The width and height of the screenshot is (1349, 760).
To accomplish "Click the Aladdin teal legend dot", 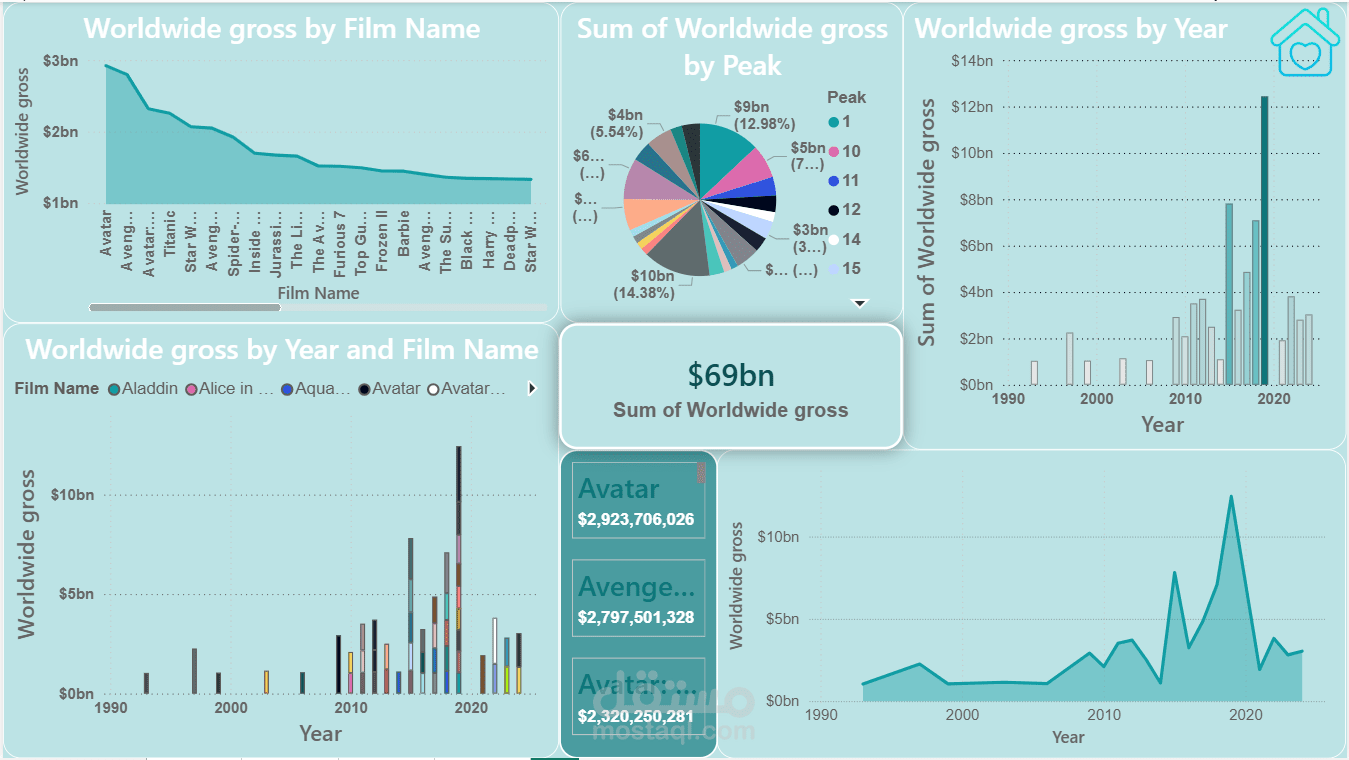I will coord(112,388).
